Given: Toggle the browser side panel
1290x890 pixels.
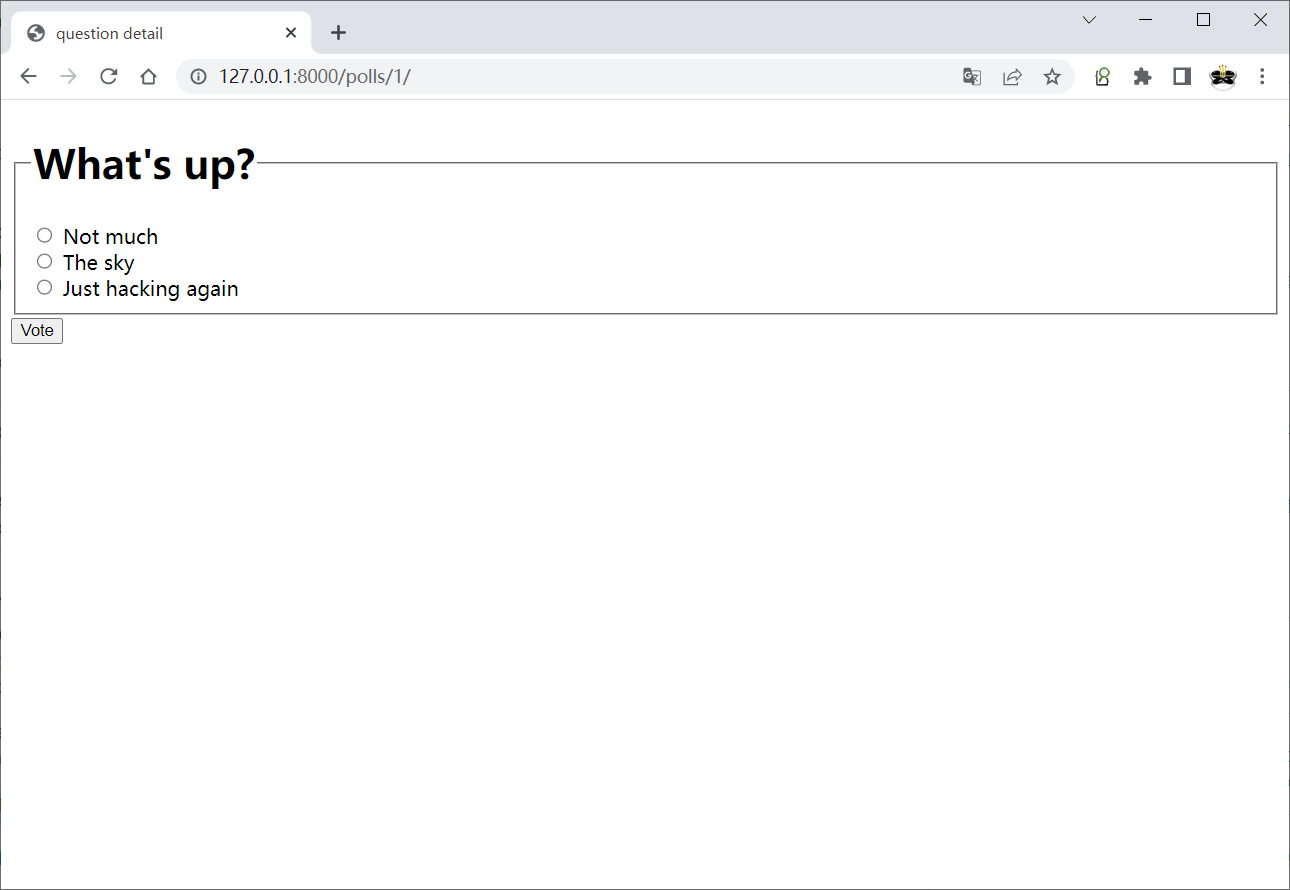Looking at the screenshot, I should point(1182,77).
